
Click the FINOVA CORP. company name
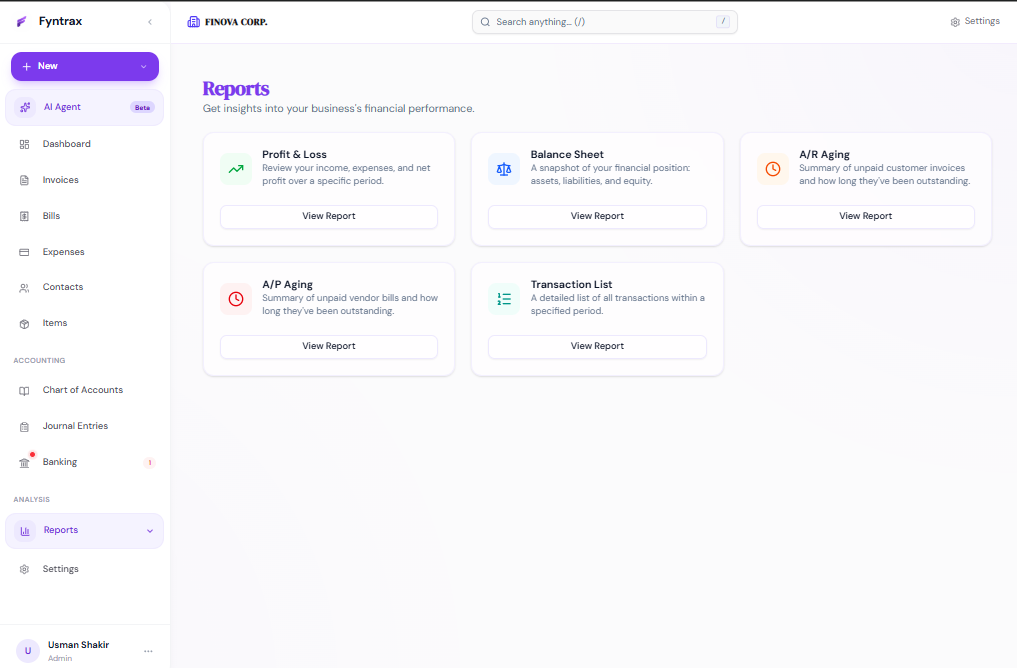[x=236, y=22]
